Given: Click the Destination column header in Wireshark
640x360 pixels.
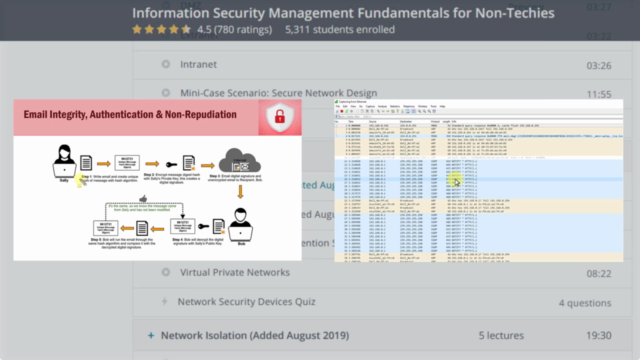Looking at the screenshot, I should [406, 122].
